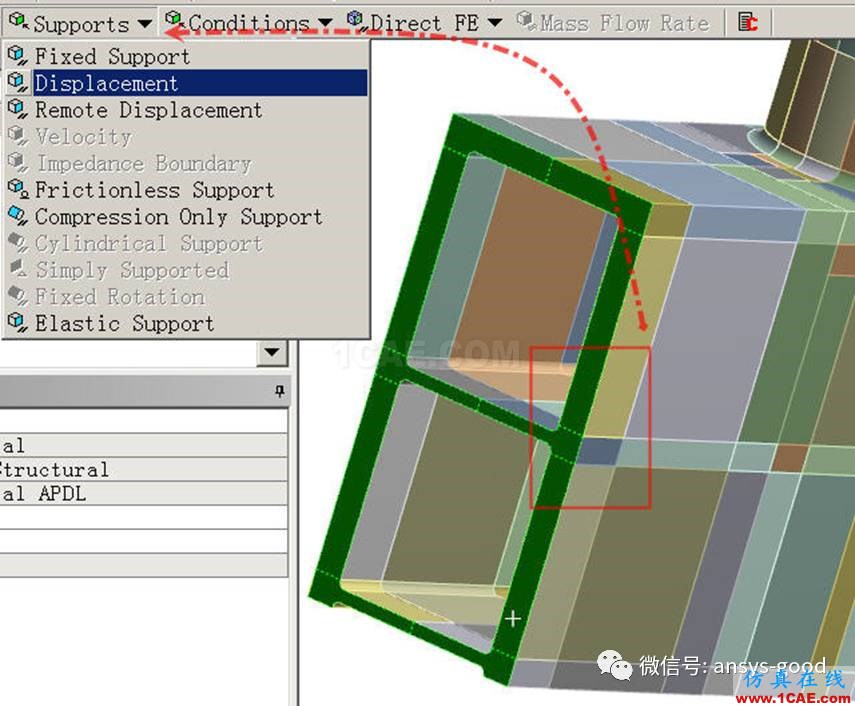This screenshot has width=855, height=706.
Task: Select the short row ending in 'al'
Action: (143, 445)
